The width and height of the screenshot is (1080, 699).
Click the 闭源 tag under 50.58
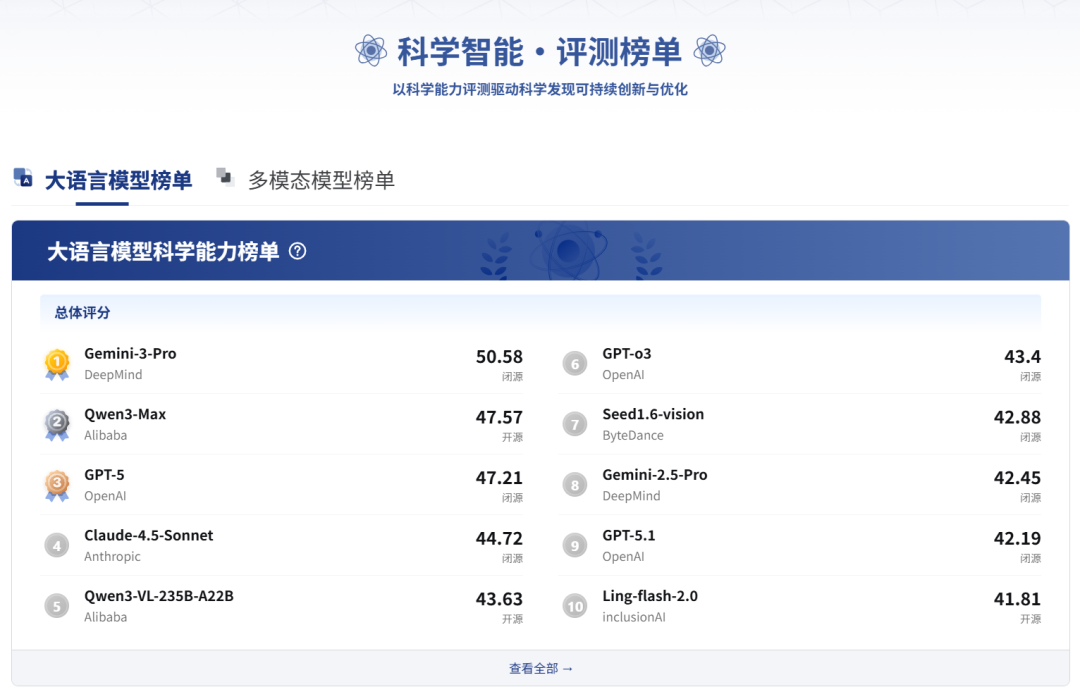pos(512,377)
